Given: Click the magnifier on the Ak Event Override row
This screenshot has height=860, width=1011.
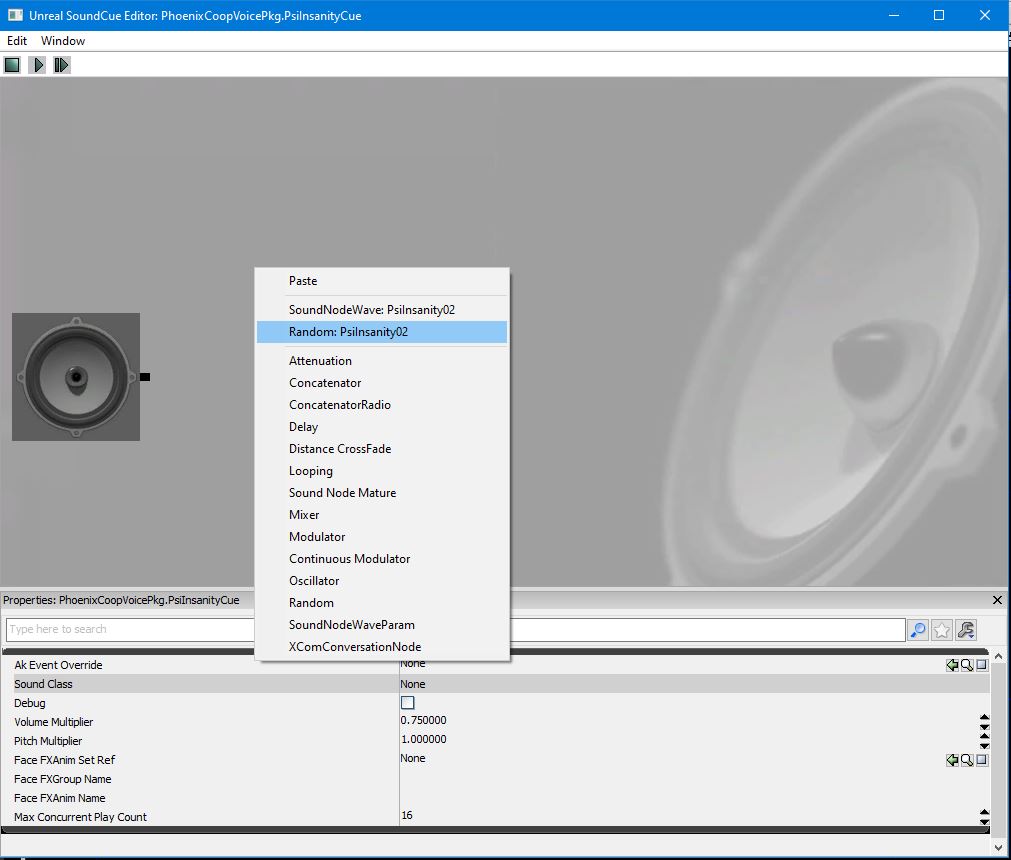Looking at the screenshot, I should click(x=967, y=665).
